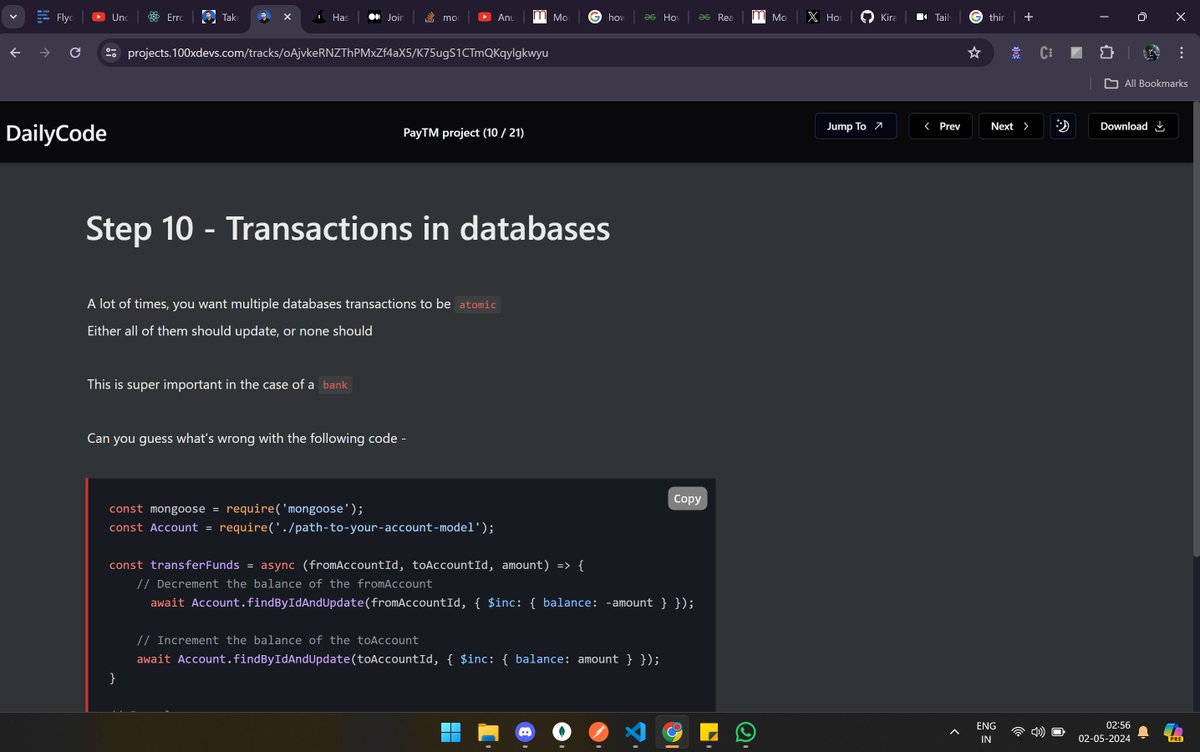Open the clock and date panel
This screenshot has height=752, width=1200.
[x=1103, y=732]
